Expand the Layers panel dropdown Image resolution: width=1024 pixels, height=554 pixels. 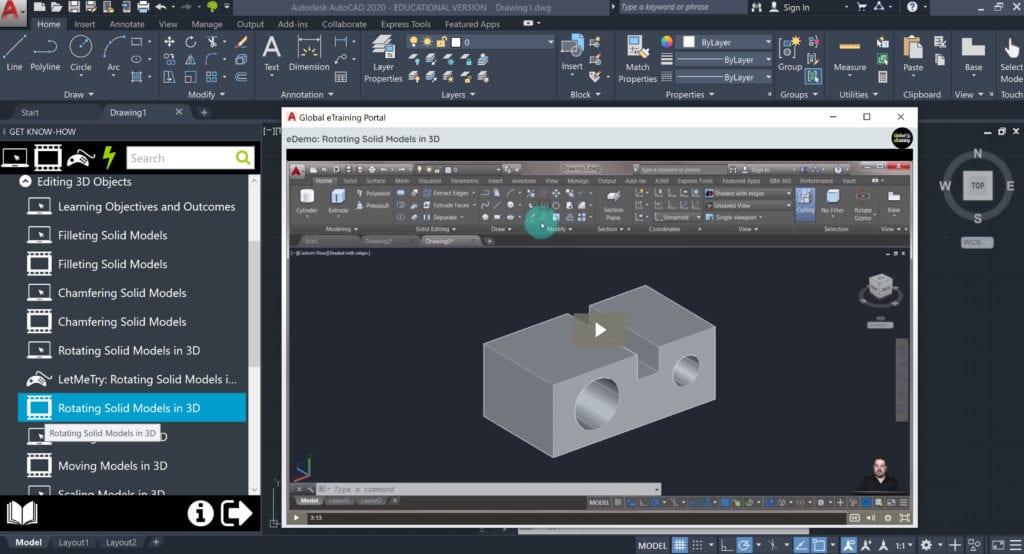(458, 94)
